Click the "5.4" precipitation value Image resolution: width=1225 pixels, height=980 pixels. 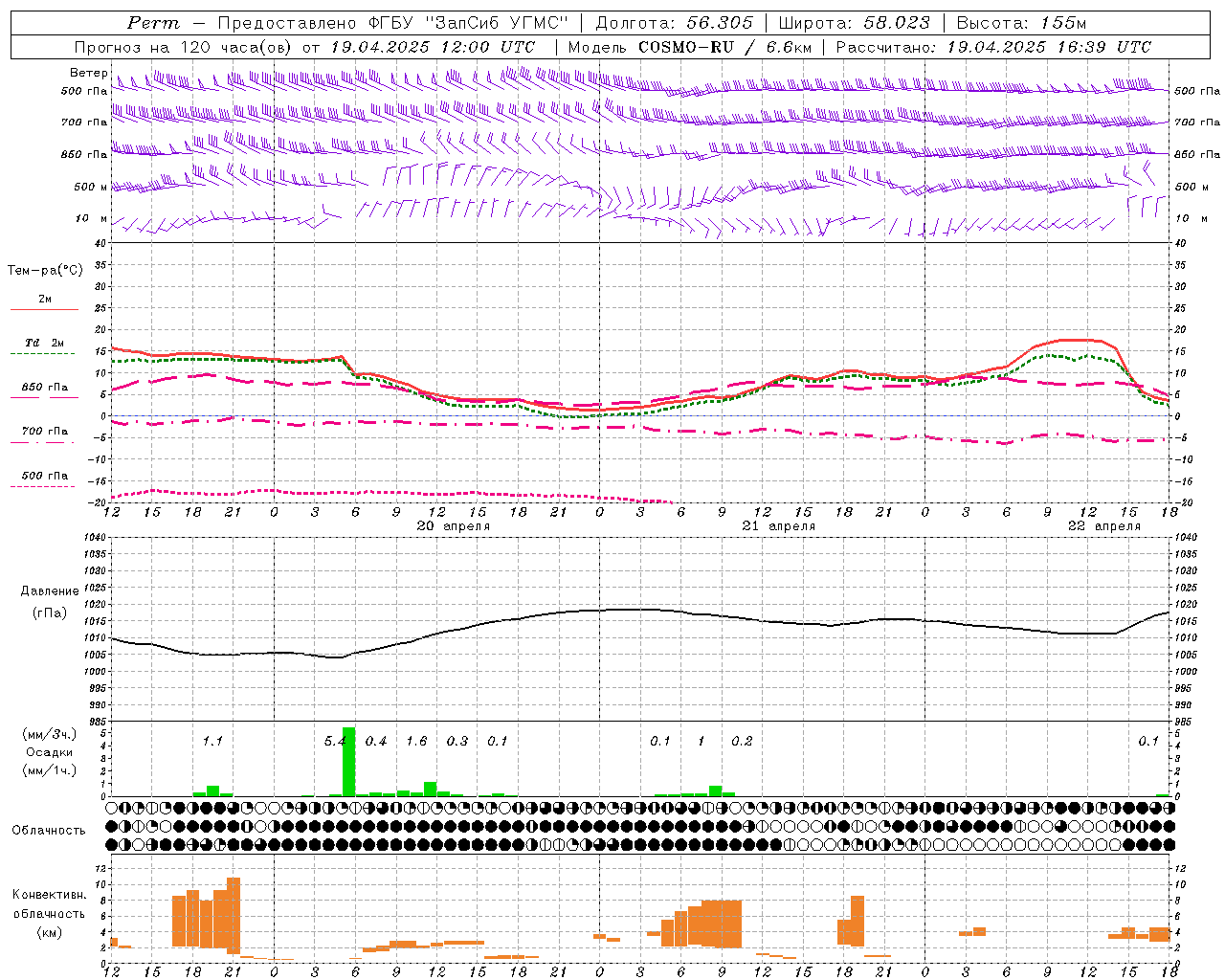(x=335, y=742)
